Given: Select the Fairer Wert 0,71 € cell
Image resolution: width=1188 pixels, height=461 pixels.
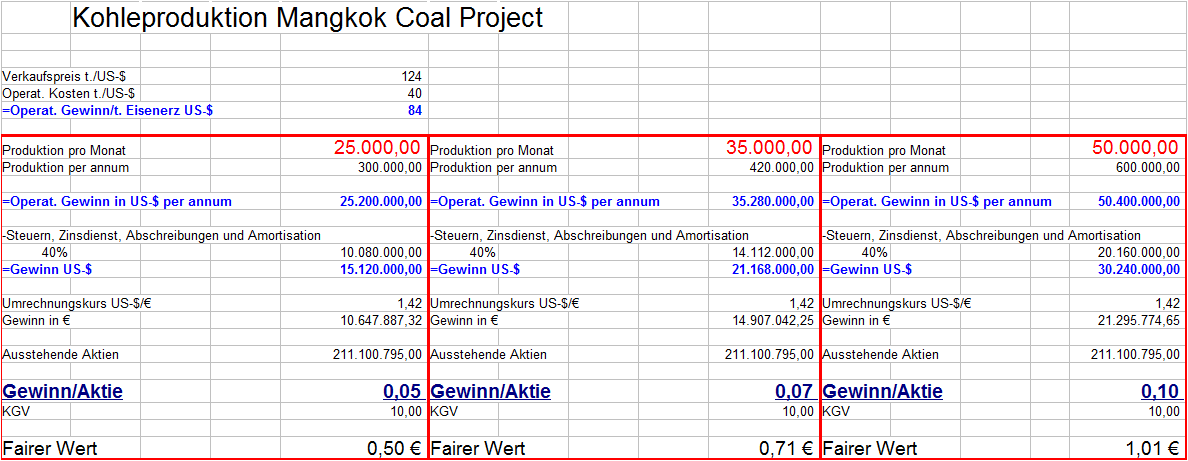Looking at the screenshot, I should tap(786, 448).
